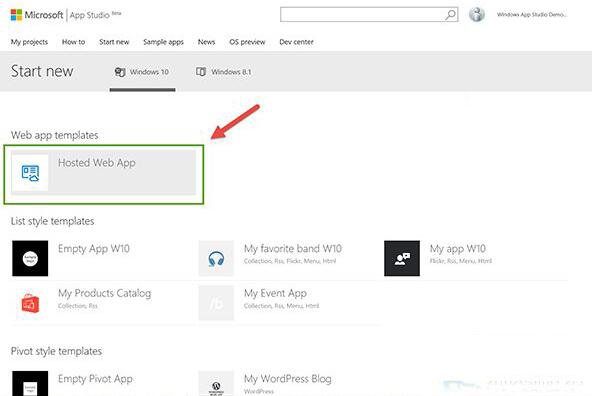Click the Windows 10 devices icon

pyautogui.click(x=120, y=72)
